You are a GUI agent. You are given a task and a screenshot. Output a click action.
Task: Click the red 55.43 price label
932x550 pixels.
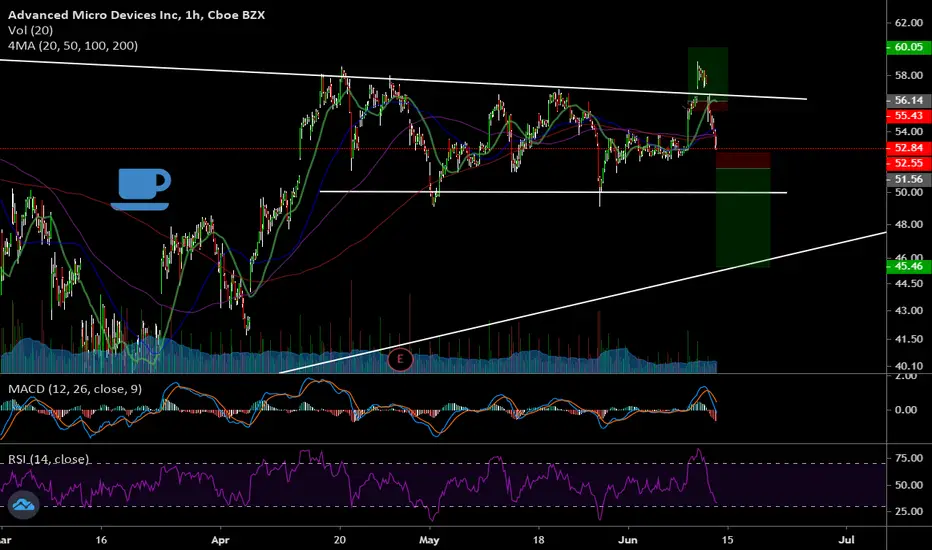(909, 116)
